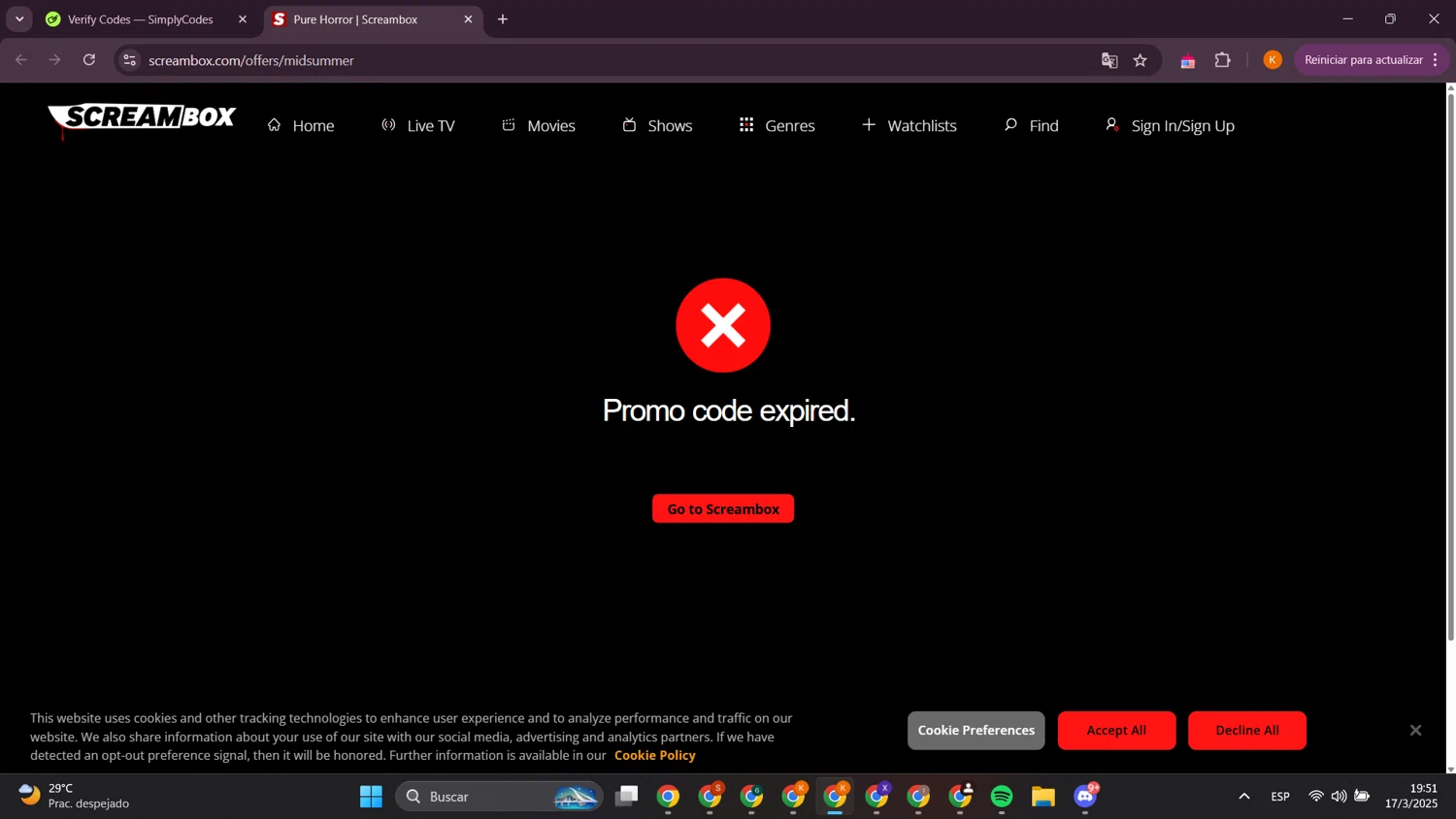The height and width of the screenshot is (819, 1456).
Task: Open Wi-Fi network settings icon
Action: click(1316, 797)
